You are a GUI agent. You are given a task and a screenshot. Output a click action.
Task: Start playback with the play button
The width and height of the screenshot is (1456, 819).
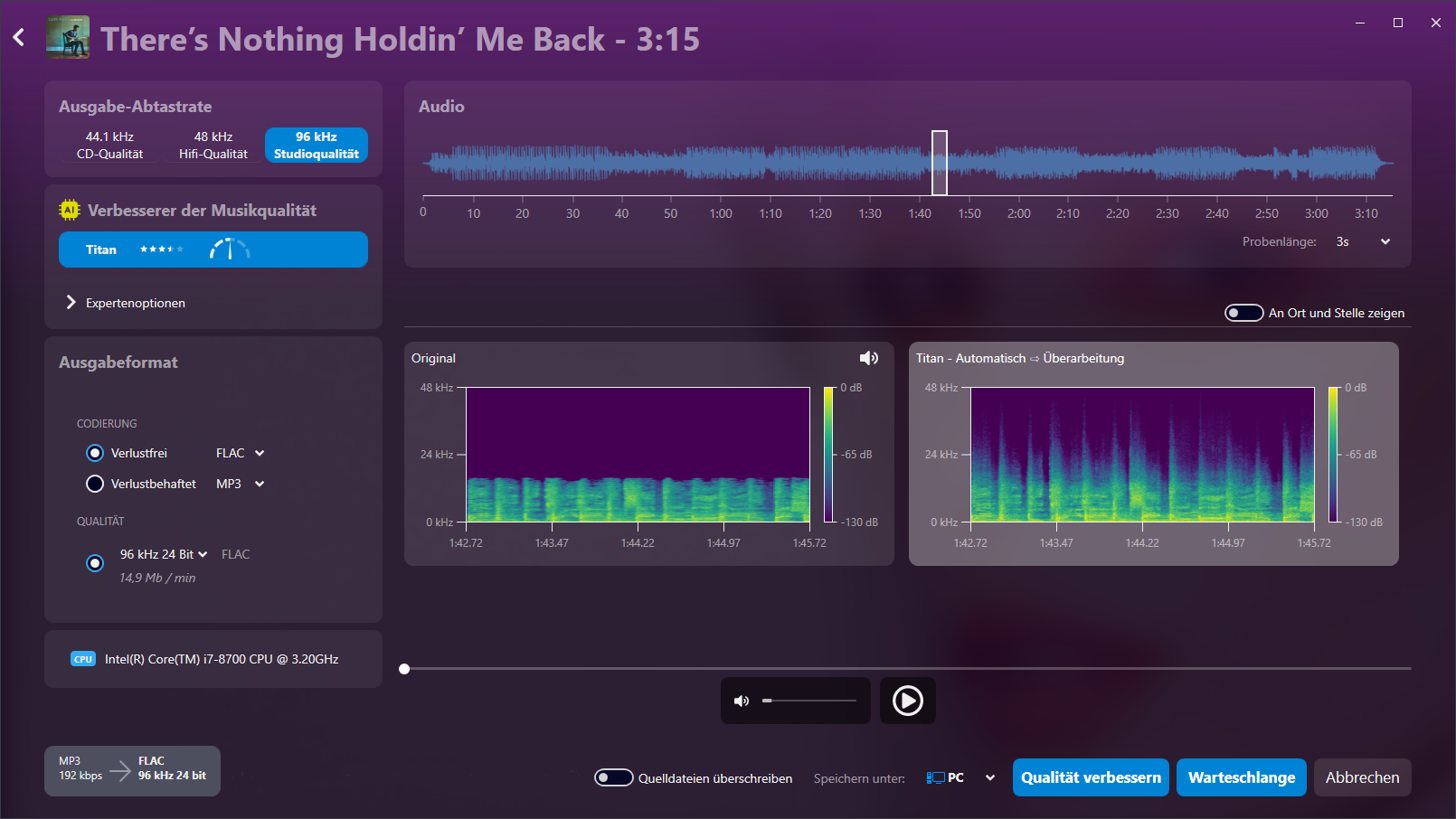click(908, 701)
